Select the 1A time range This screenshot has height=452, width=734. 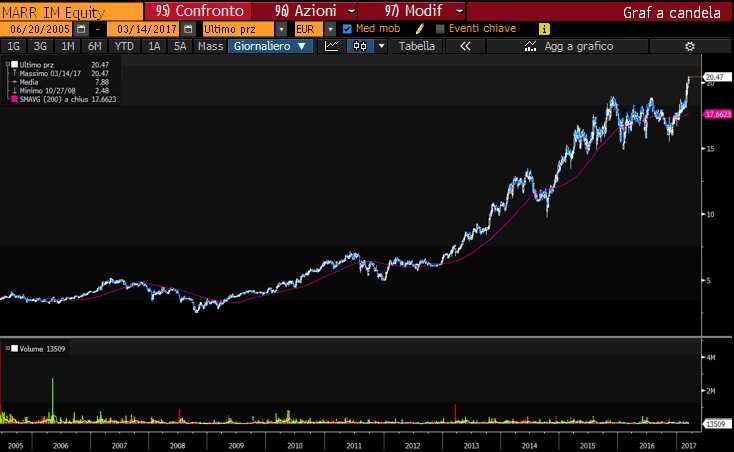click(x=154, y=46)
